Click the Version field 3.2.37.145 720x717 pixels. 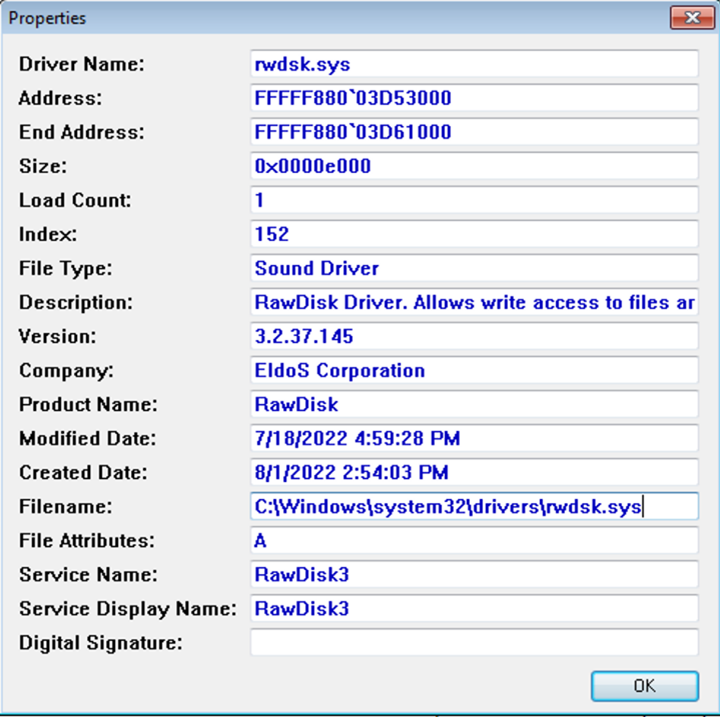coord(474,336)
